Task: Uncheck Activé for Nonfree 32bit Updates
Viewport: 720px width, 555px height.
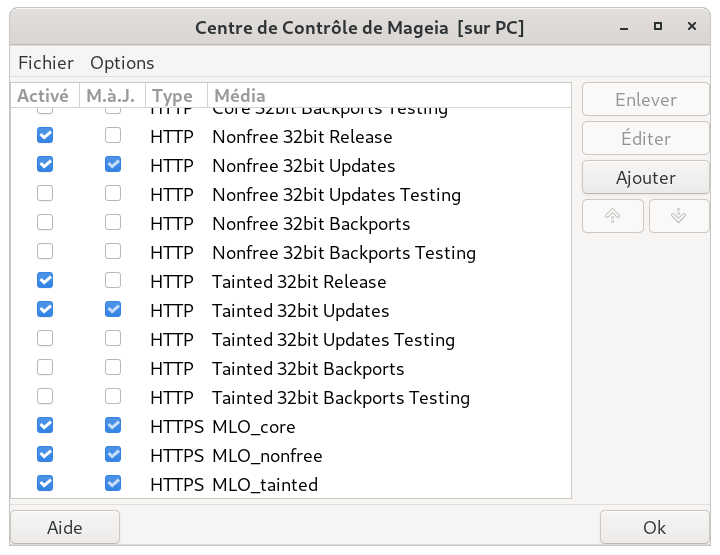Action: pos(45,164)
